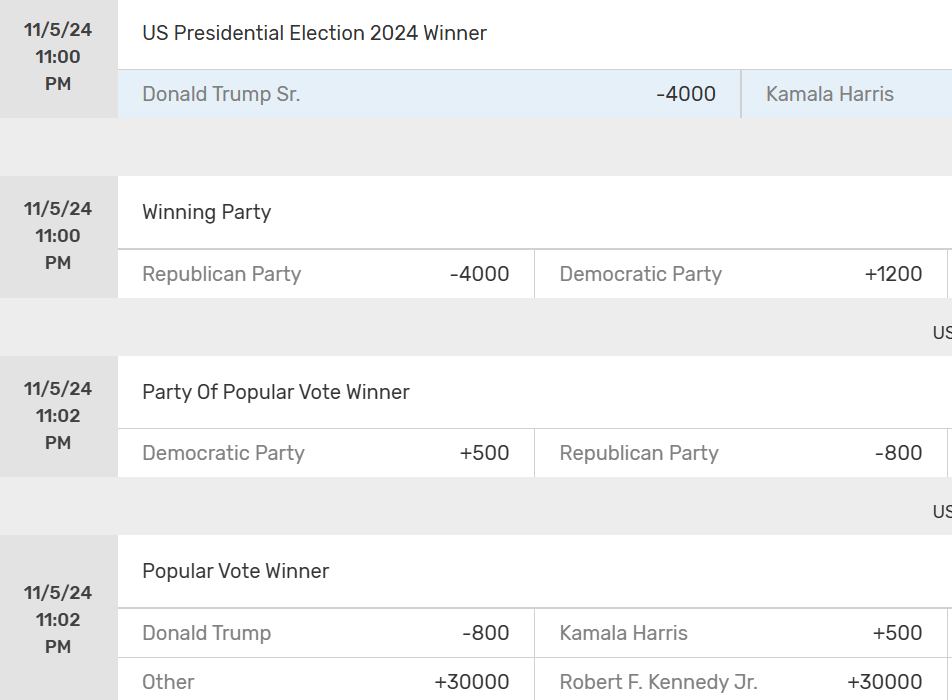952x700 pixels.
Task: Click the cut-off US text above Popular Vote Winner
Action: point(942,512)
